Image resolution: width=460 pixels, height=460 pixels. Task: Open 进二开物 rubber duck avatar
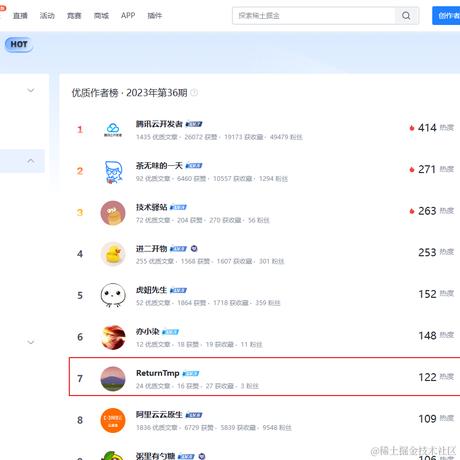coord(113,254)
